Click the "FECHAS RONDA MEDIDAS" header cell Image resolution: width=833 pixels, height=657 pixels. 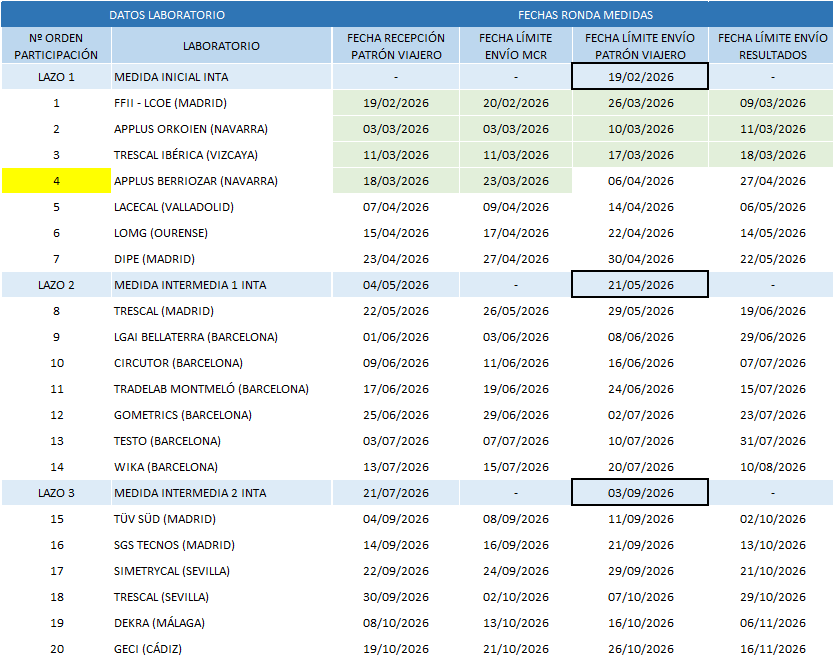585,15
